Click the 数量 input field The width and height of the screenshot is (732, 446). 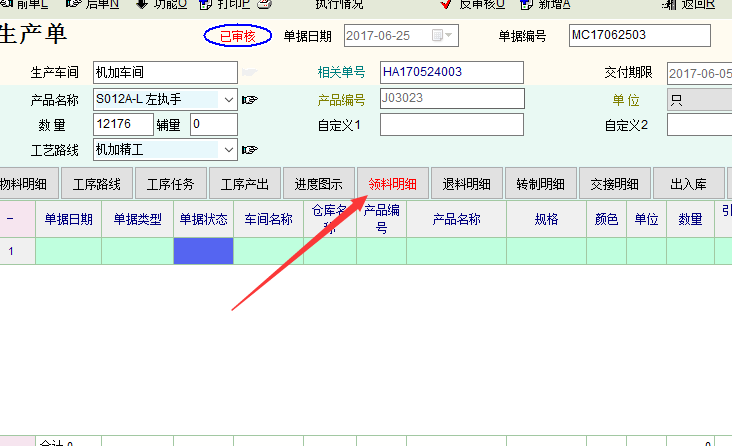[x=123, y=125]
